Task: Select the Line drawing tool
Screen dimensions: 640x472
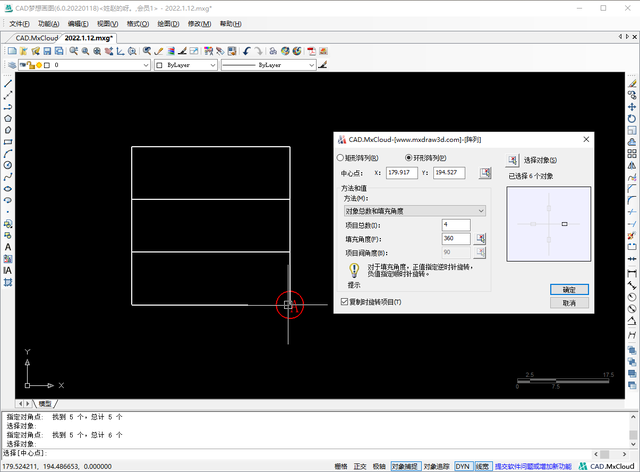Action: click(8, 83)
